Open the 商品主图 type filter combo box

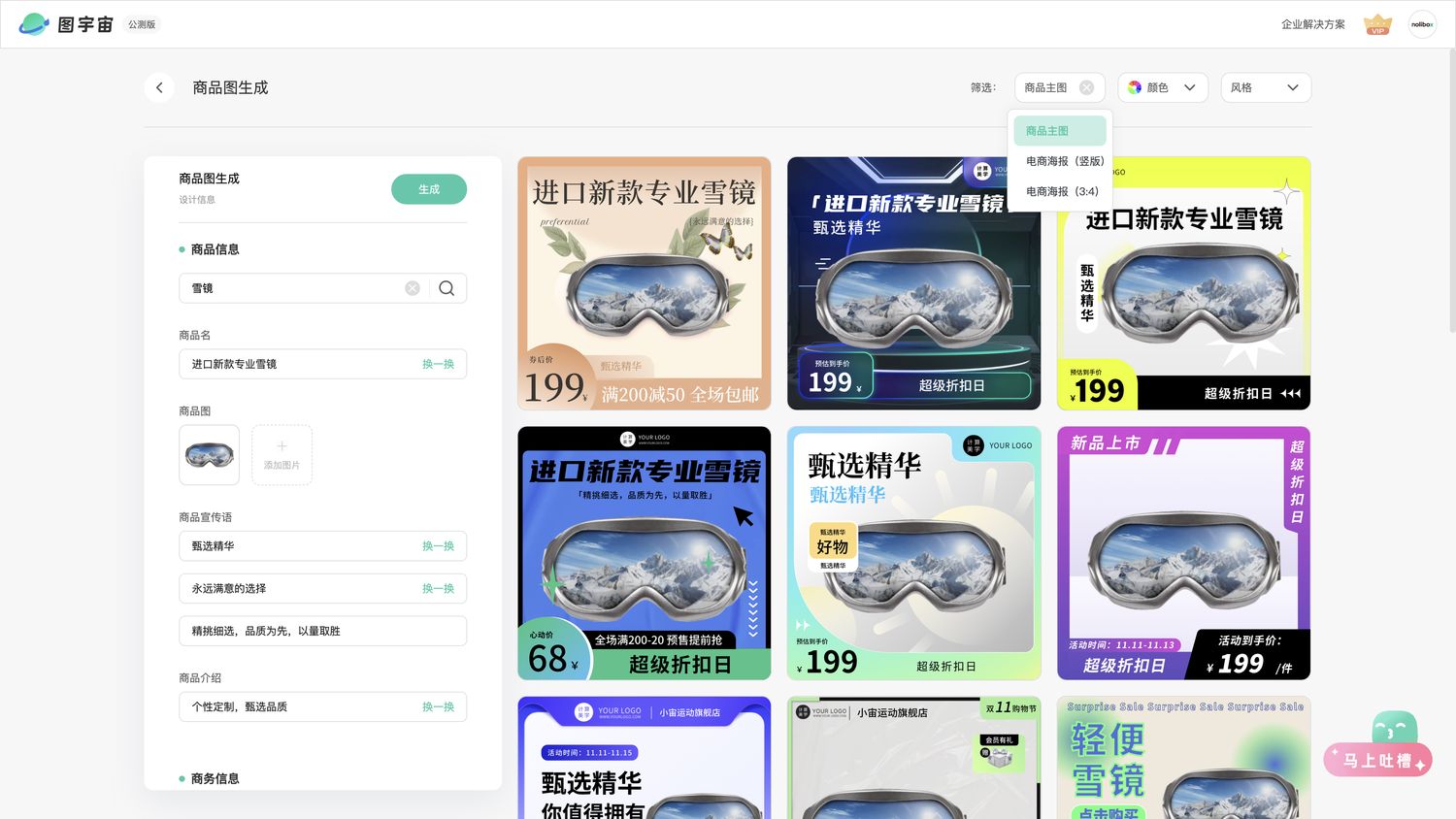(1060, 87)
